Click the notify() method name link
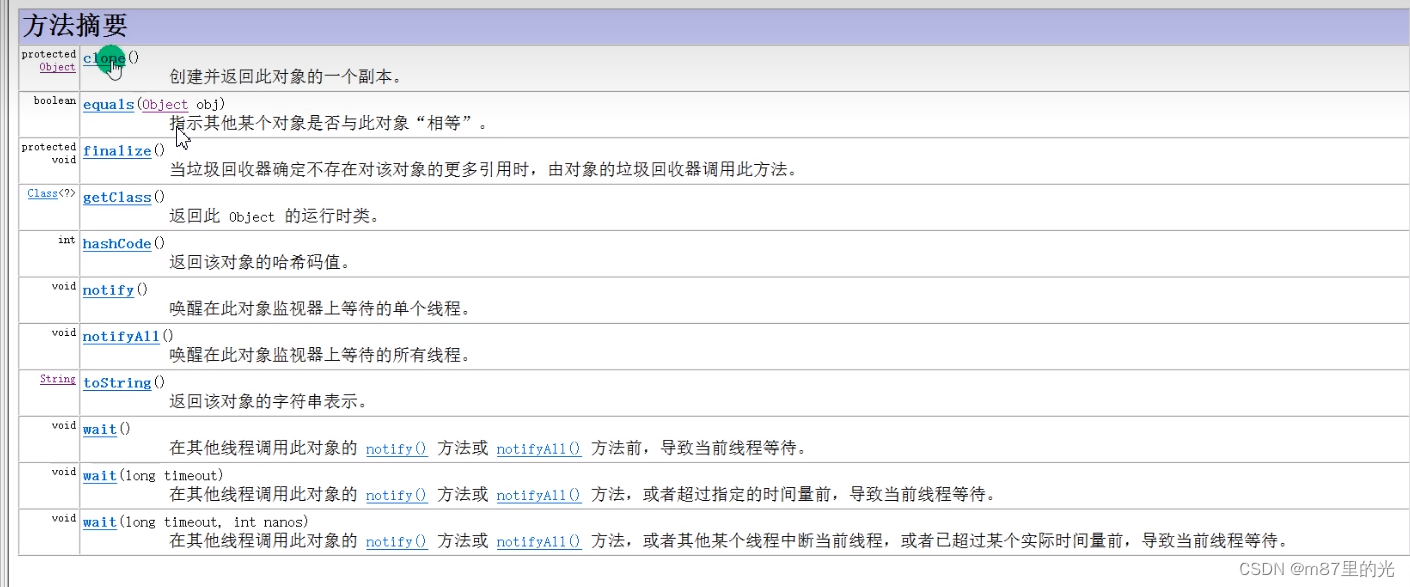Image resolution: width=1410 pixels, height=587 pixels. click(x=108, y=290)
